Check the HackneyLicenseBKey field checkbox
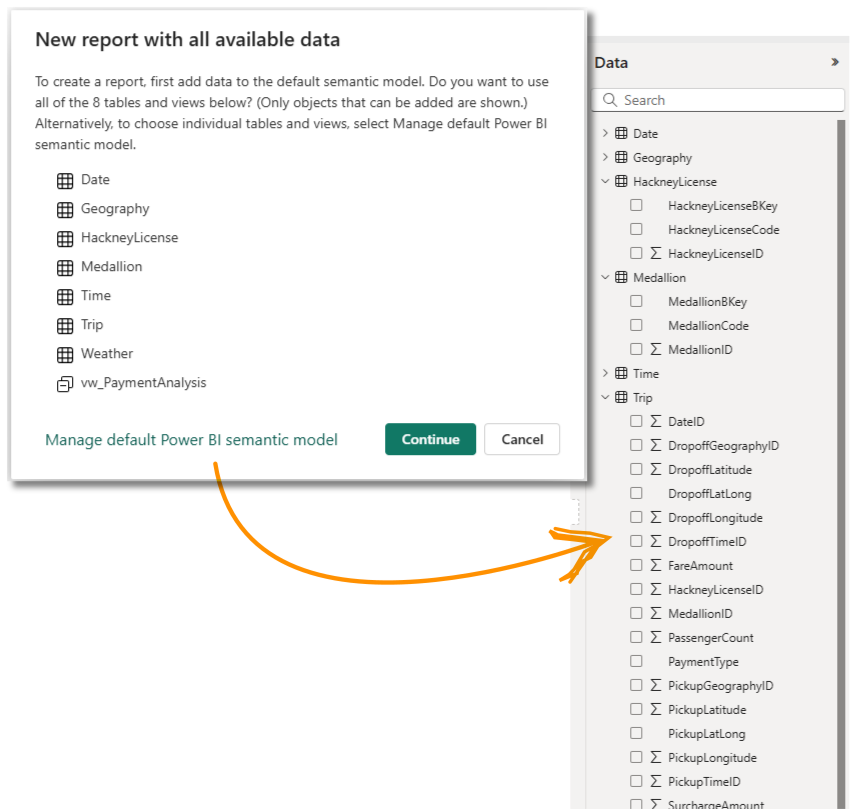850x809 pixels. pyautogui.click(x=636, y=206)
